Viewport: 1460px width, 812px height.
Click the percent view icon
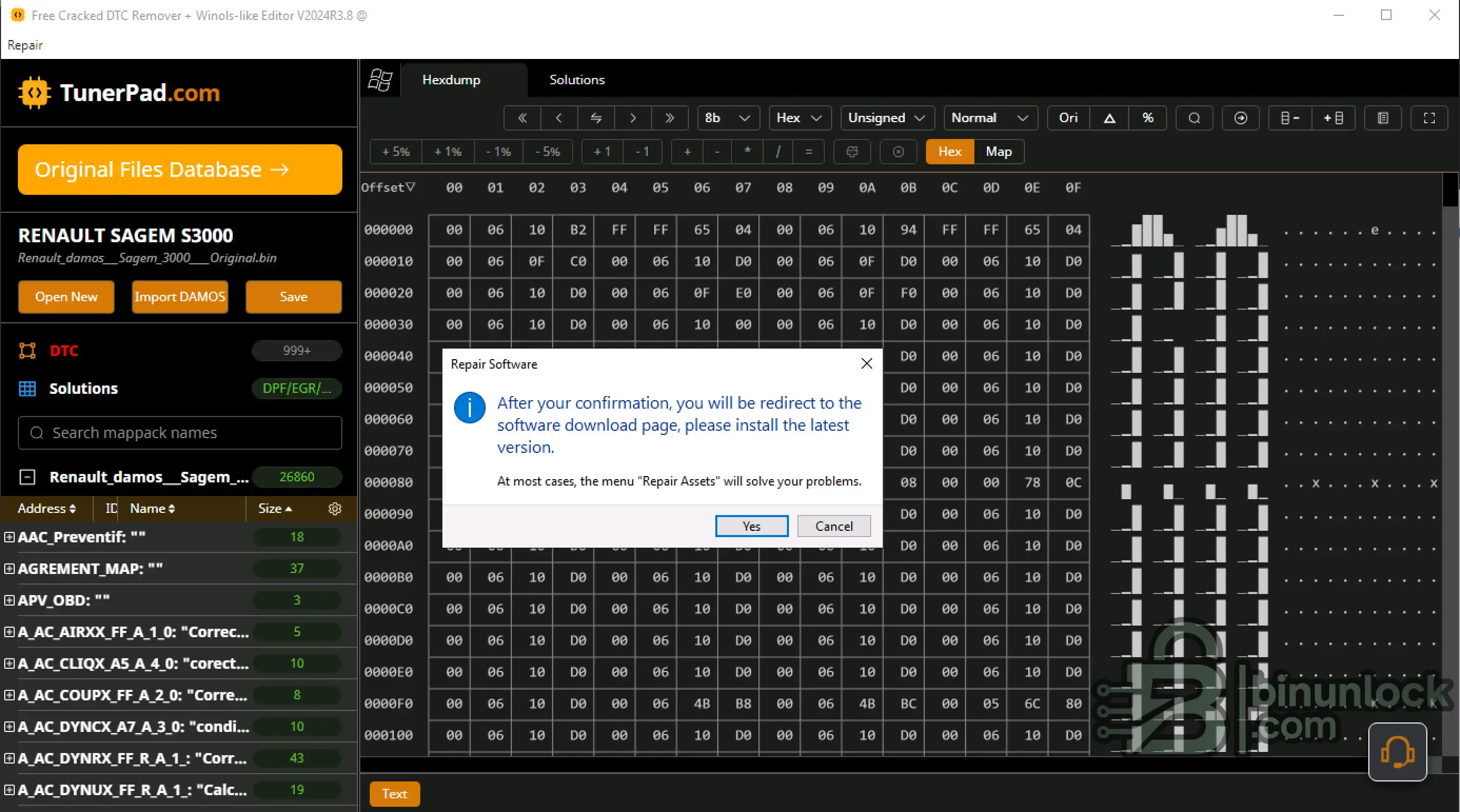pos(1148,118)
